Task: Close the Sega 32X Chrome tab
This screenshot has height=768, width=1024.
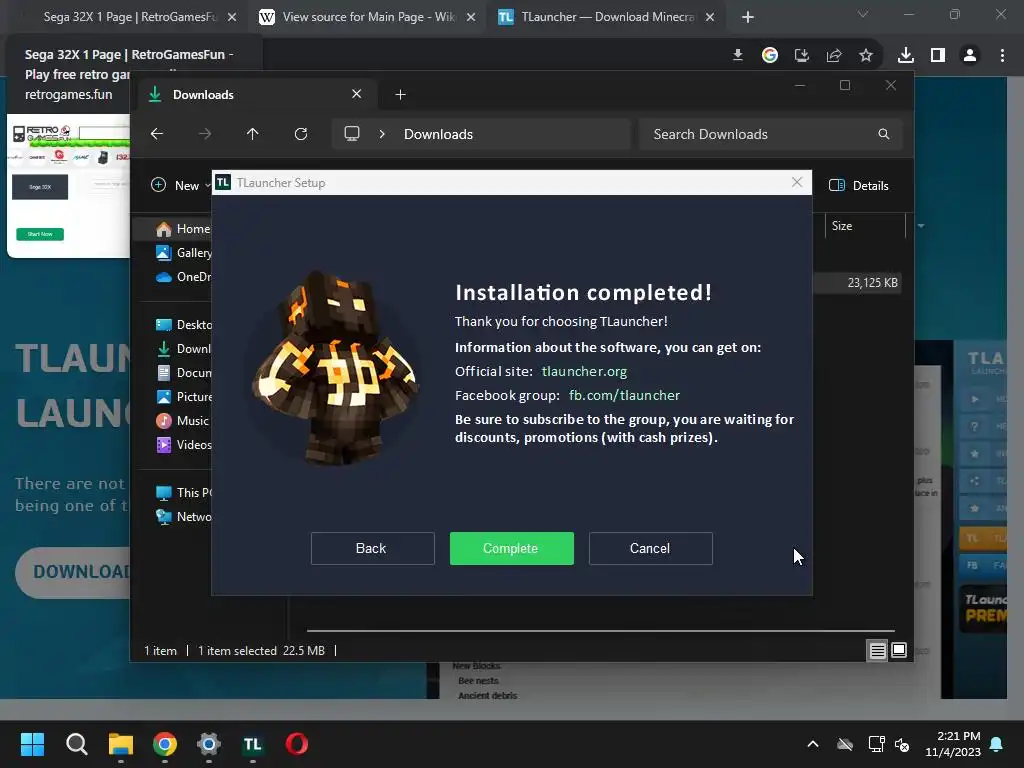Action: pos(232,17)
